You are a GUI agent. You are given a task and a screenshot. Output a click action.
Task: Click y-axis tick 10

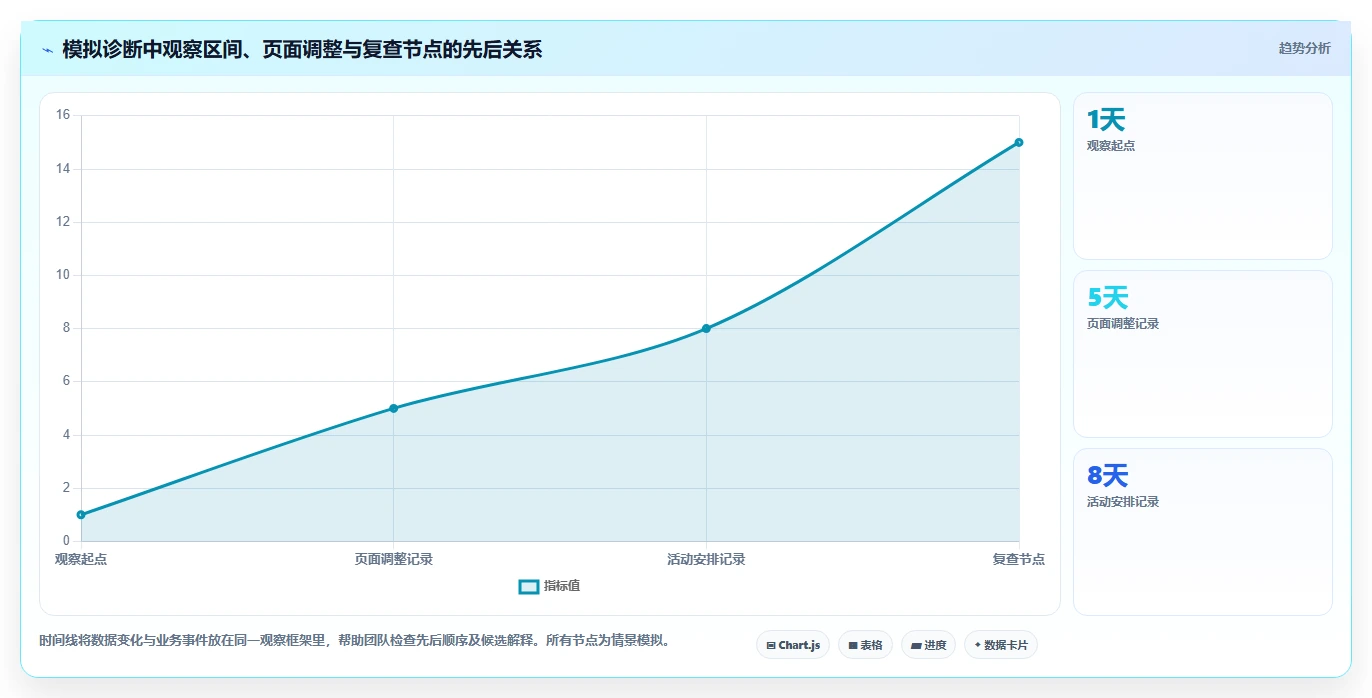coord(62,275)
